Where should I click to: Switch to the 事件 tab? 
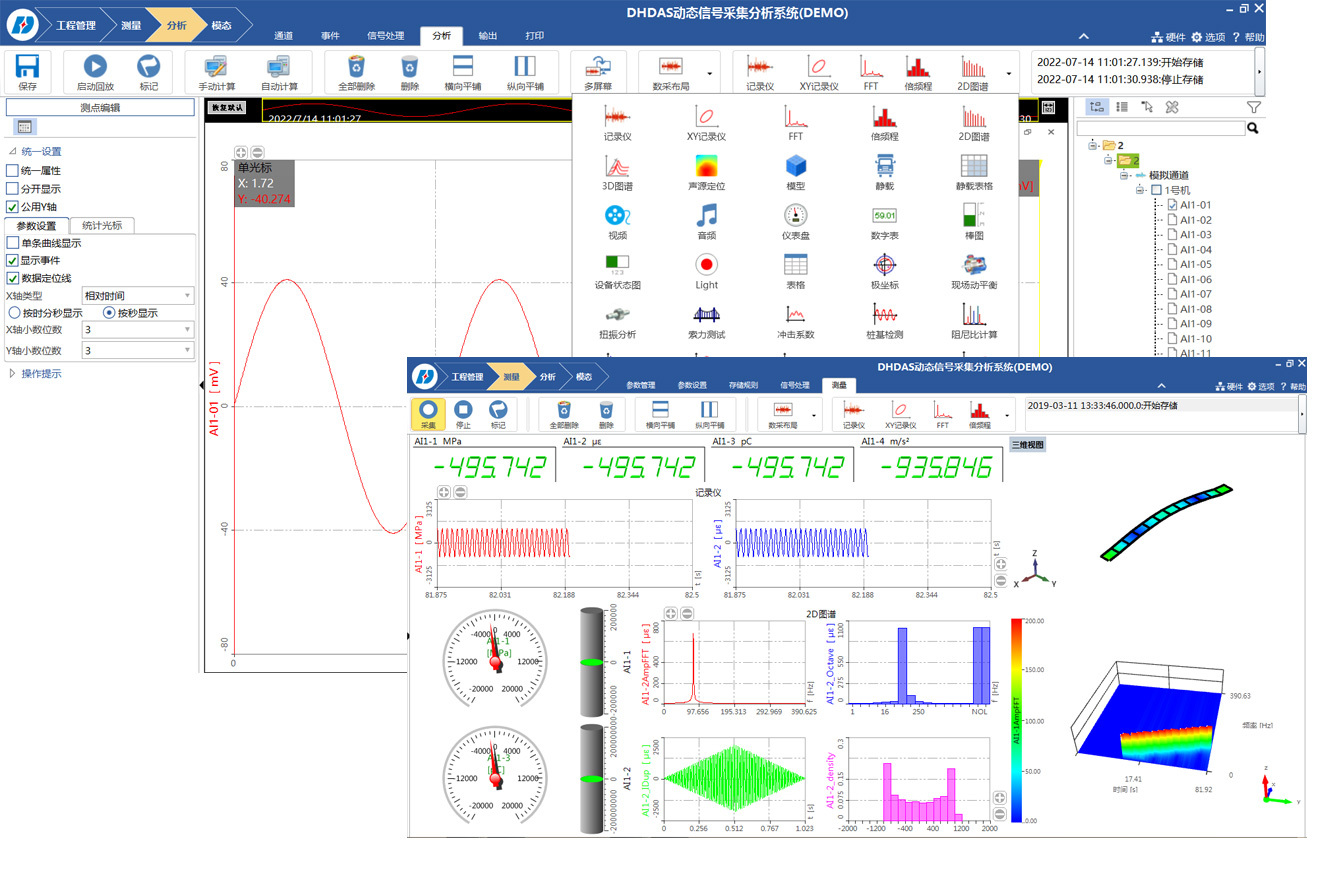pos(331,36)
